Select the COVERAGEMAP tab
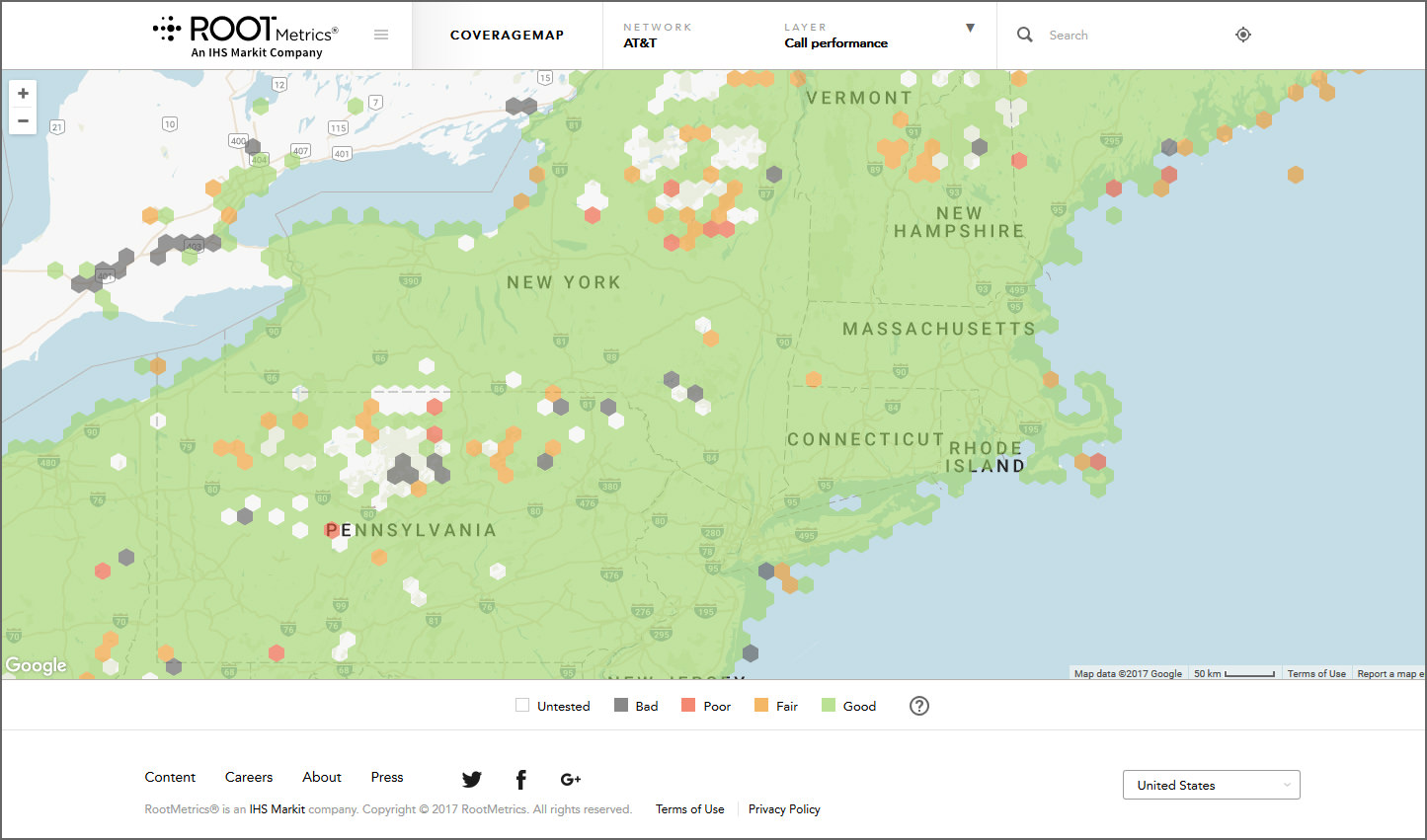The width and height of the screenshot is (1427, 840). pos(508,35)
